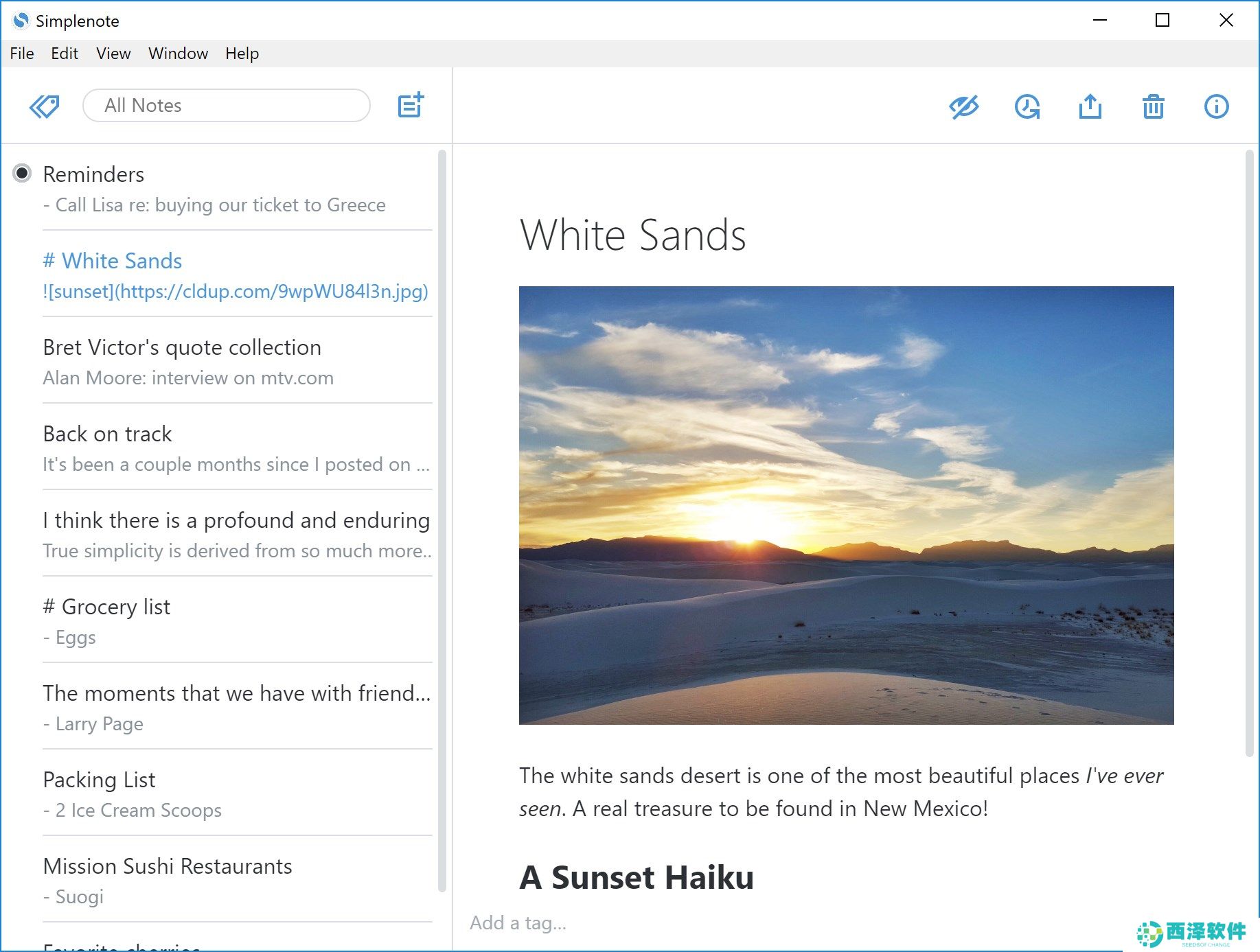Open note revision history clock icon
Screen dimensions: 1260x952
coord(1027,106)
